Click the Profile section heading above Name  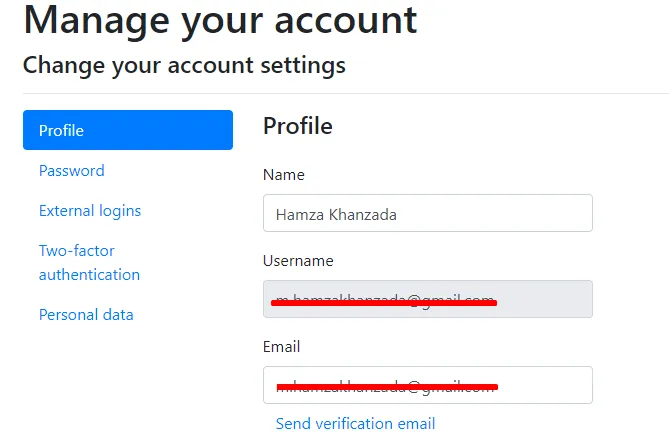click(x=297, y=126)
